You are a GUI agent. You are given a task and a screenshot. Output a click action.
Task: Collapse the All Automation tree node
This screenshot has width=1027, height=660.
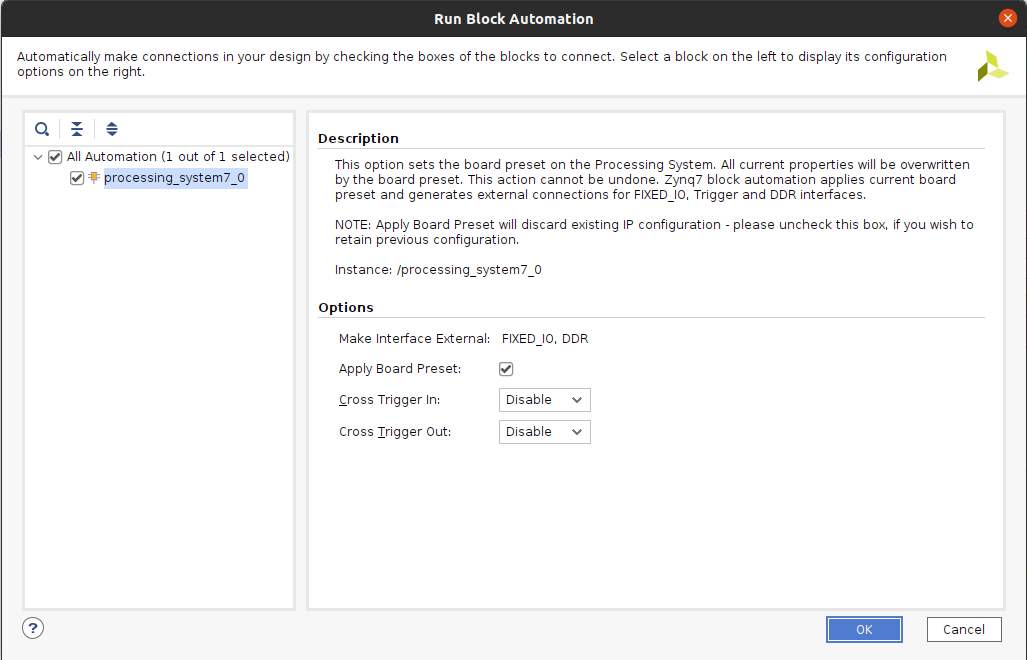click(38, 157)
